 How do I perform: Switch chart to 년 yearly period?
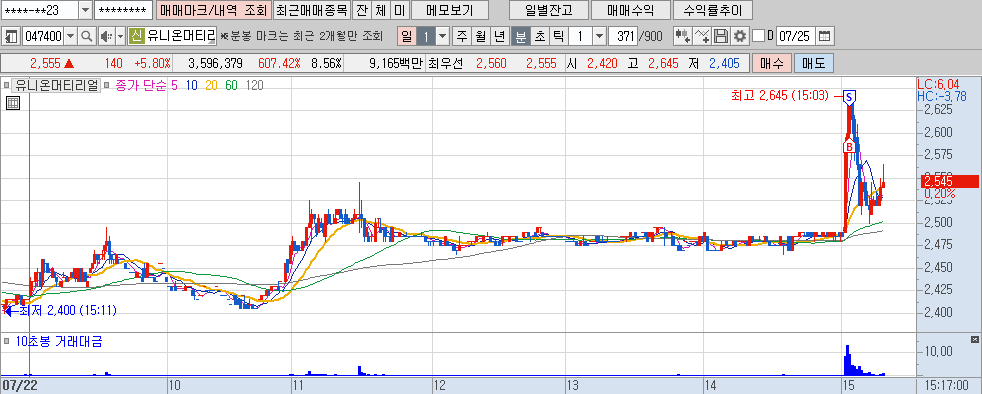[499, 36]
